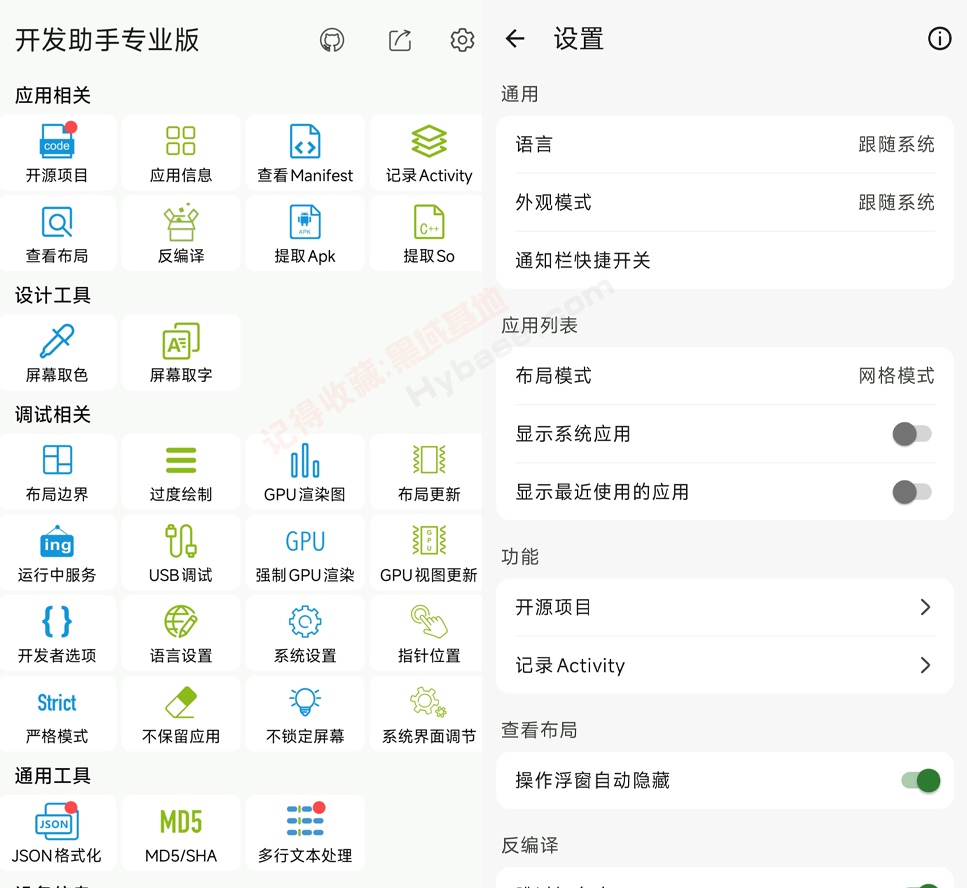The image size is (967, 888).
Task: Tap the 不保留应用 tile
Action: (x=181, y=714)
